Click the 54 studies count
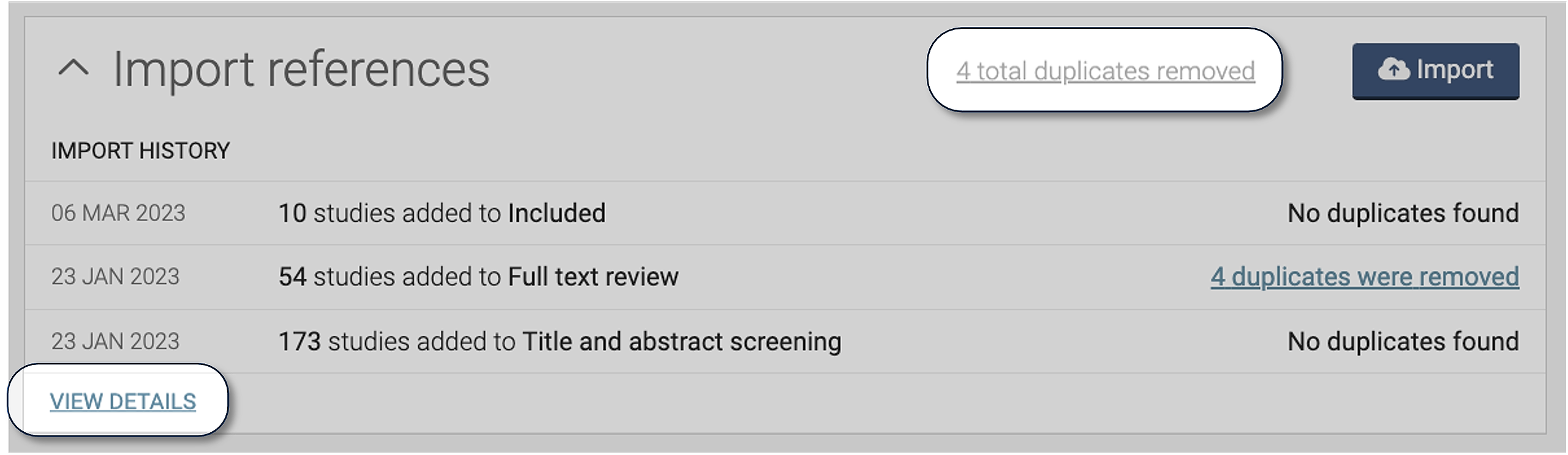1568x455 pixels. (292, 277)
